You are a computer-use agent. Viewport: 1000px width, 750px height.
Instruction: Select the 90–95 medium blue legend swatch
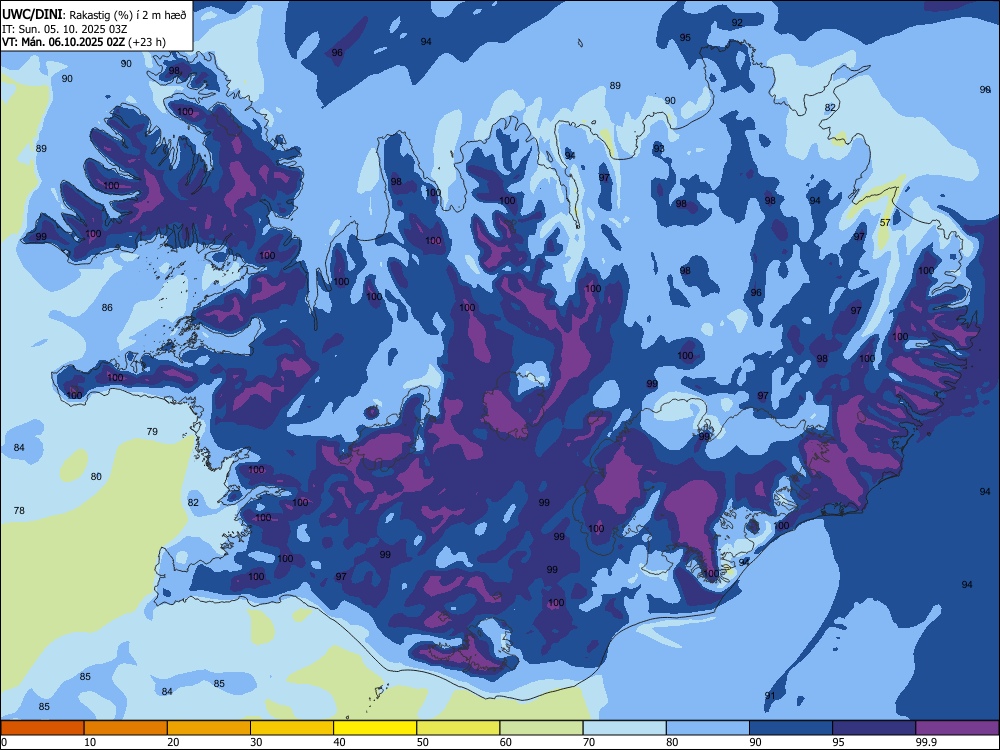coord(791,728)
